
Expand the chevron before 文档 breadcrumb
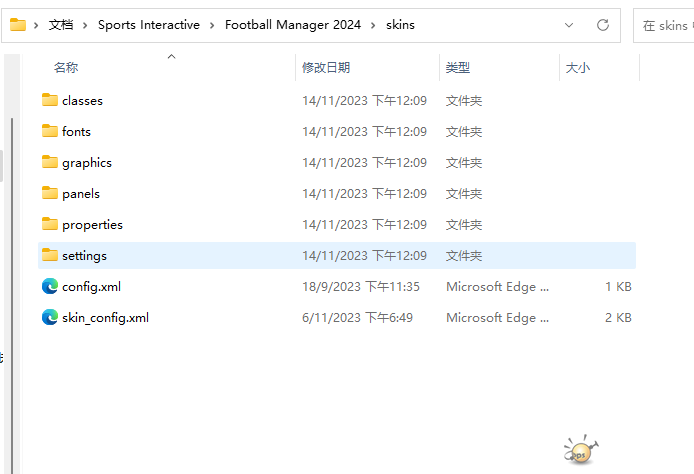(36, 25)
